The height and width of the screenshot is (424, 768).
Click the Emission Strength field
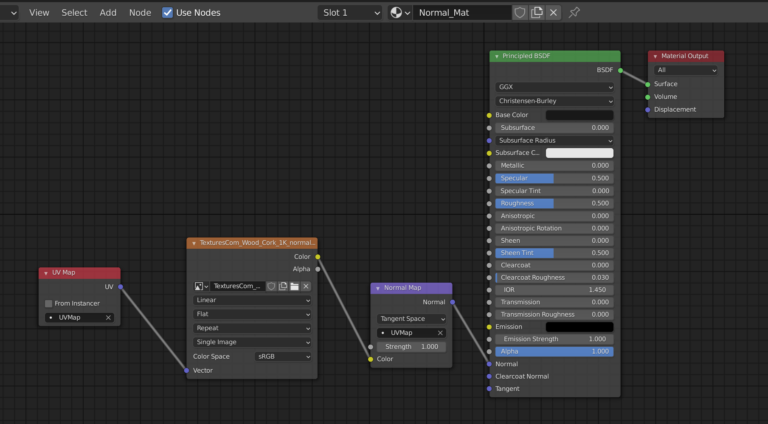[x=554, y=339]
